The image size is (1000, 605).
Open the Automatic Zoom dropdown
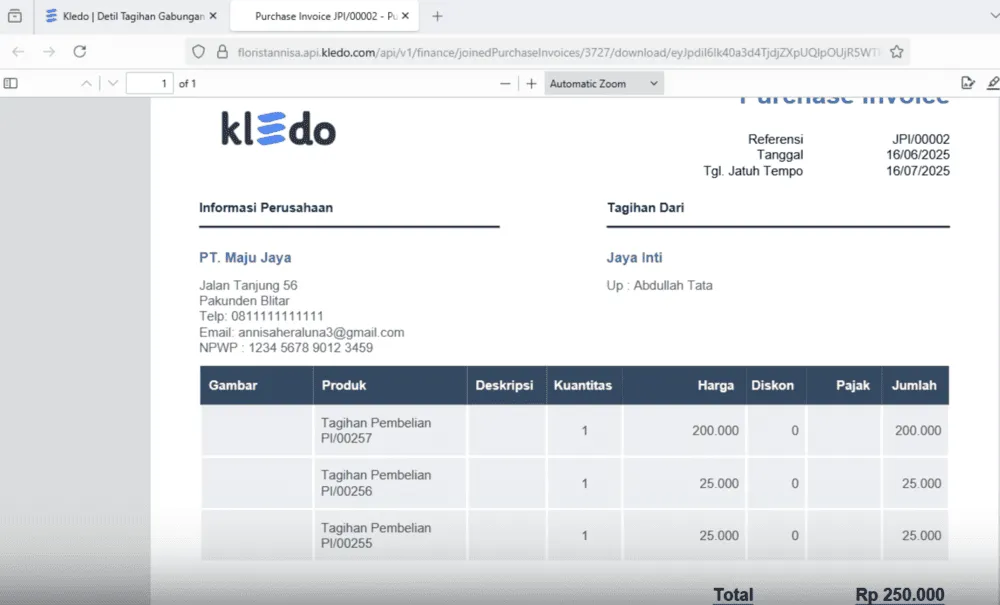(604, 84)
